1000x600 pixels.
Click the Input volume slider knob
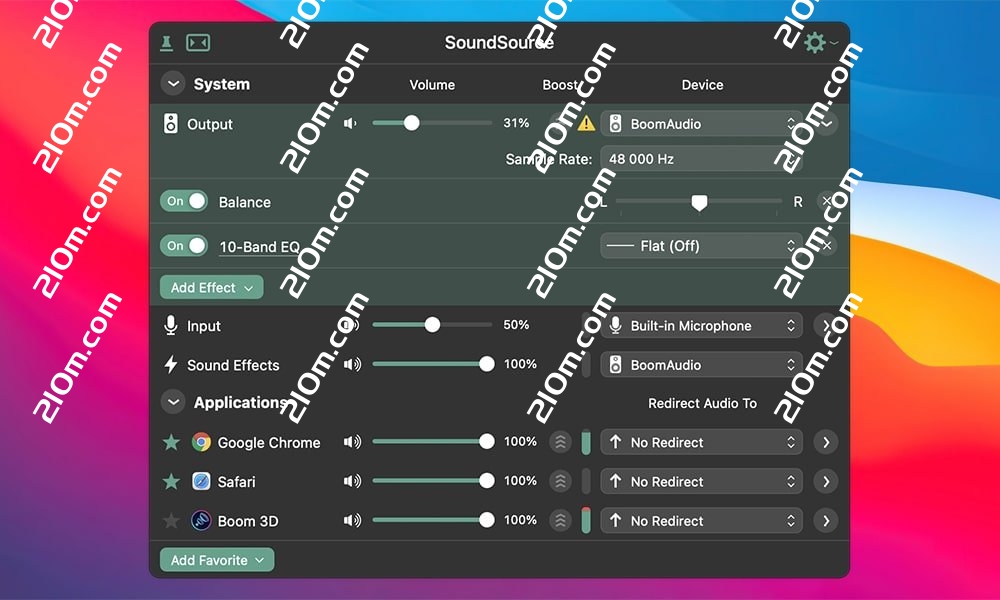click(432, 325)
